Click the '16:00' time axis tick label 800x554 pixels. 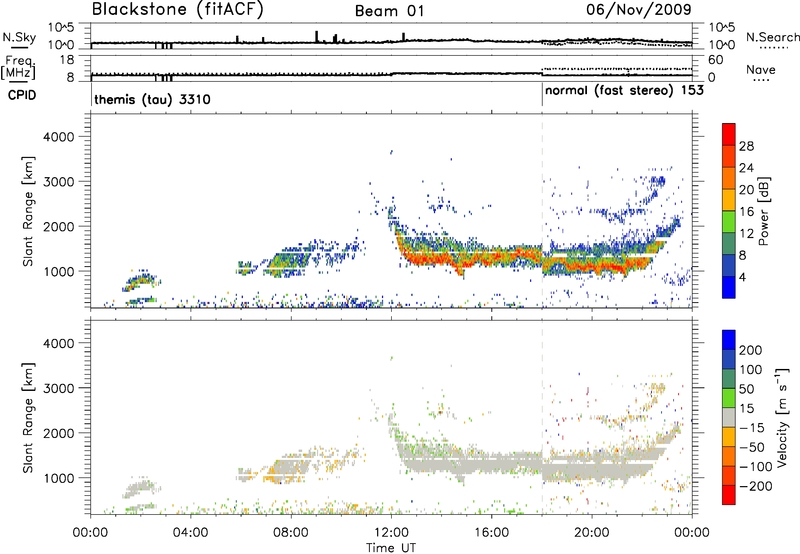pyautogui.click(x=491, y=533)
